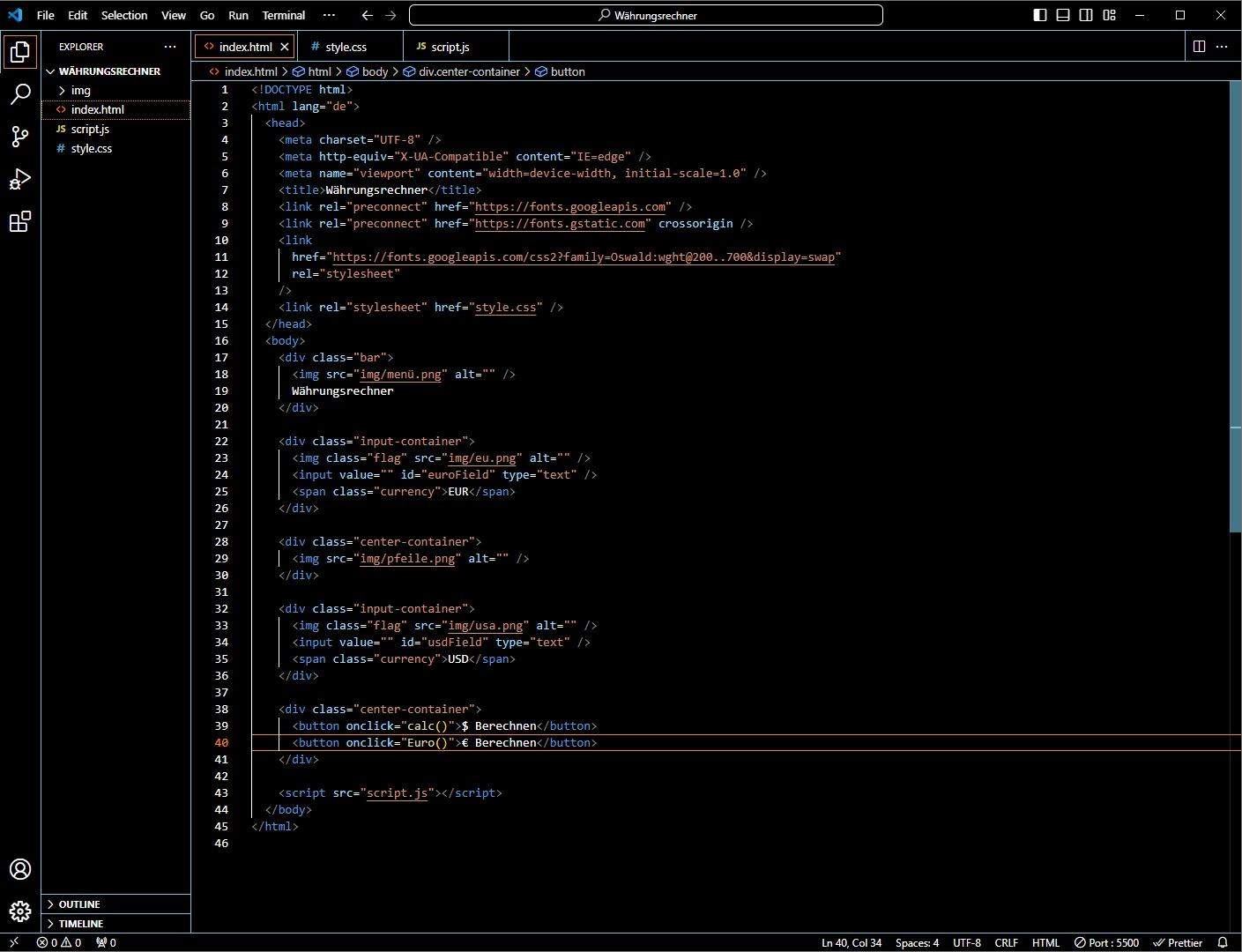The width and height of the screenshot is (1242, 952).
Task: Show more menu items ellipsis
Action: [329, 15]
